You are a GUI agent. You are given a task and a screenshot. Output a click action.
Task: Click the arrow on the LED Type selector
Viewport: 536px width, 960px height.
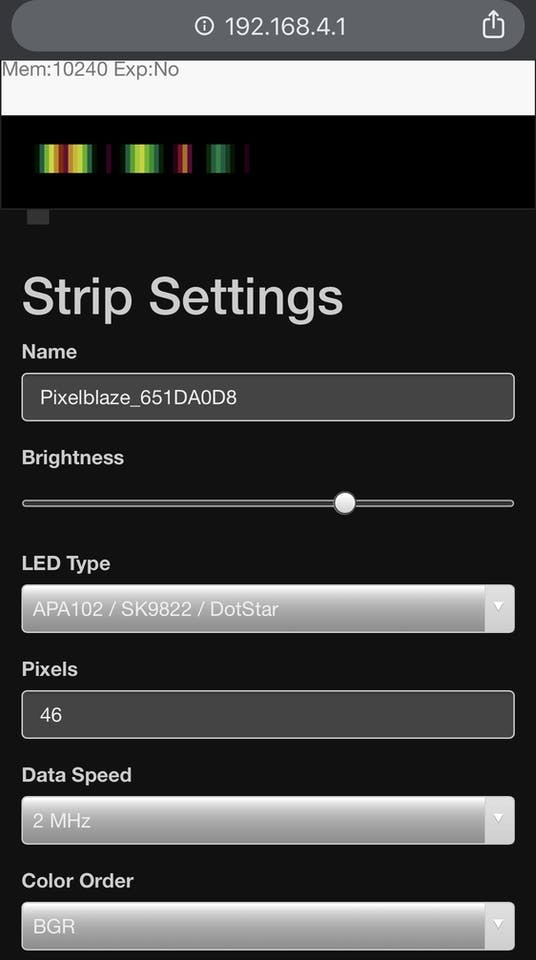pos(499,609)
